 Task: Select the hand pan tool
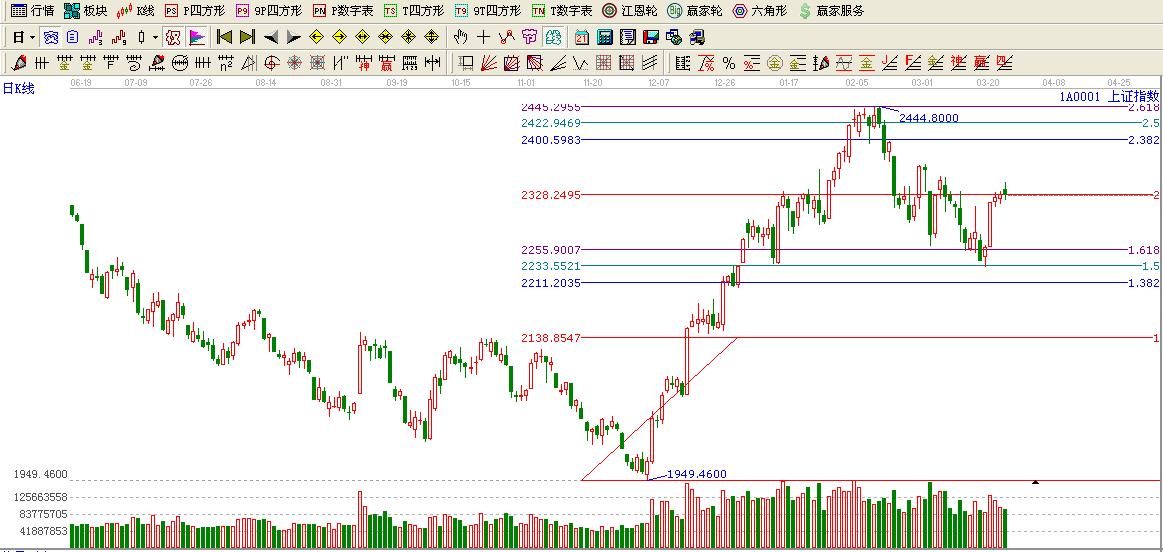pyautogui.click(x=460, y=37)
